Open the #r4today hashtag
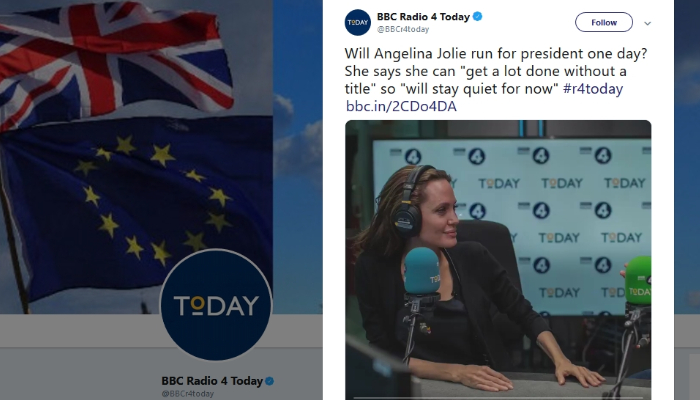Viewport: 700px width, 400px height. coord(593,88)
